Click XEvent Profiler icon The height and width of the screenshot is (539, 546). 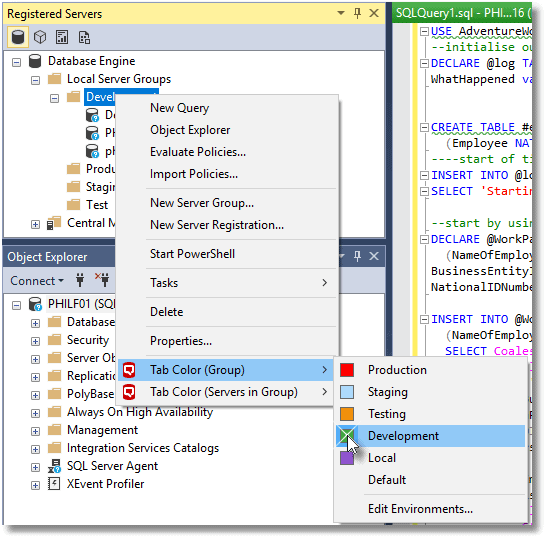tap(54, 484)
